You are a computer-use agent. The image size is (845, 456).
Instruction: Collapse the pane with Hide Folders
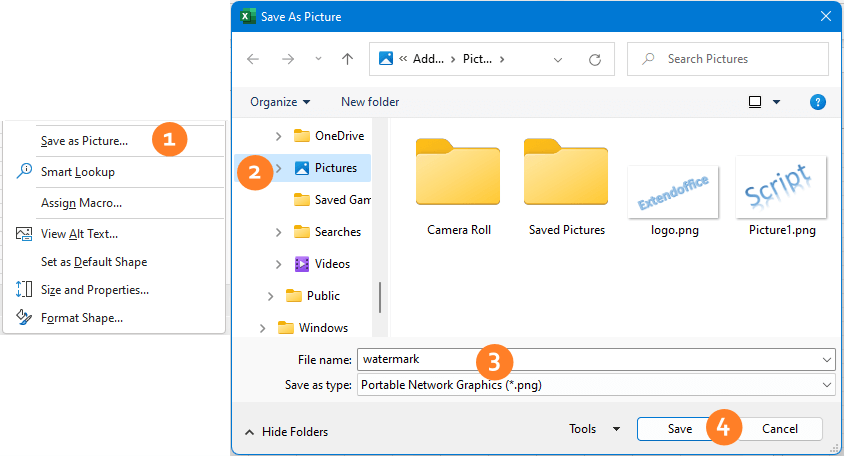[286, 432]
